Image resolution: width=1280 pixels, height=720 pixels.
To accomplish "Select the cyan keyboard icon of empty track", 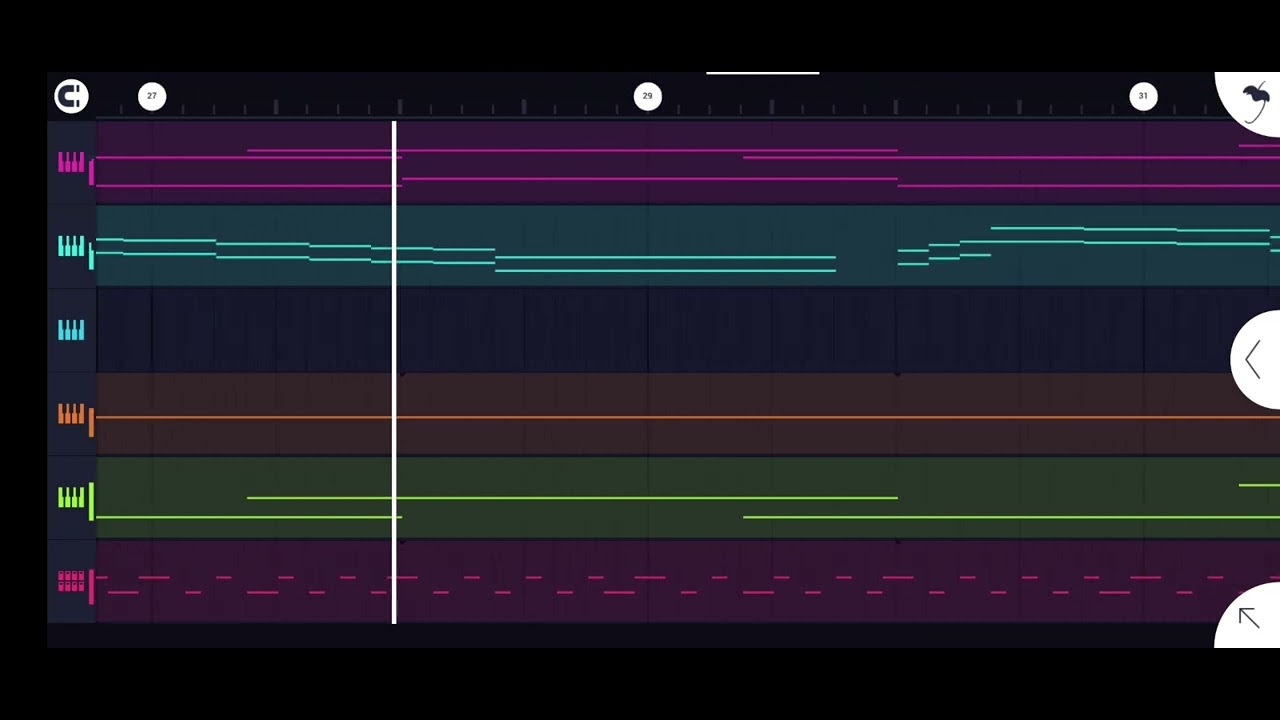I will 71,330.
